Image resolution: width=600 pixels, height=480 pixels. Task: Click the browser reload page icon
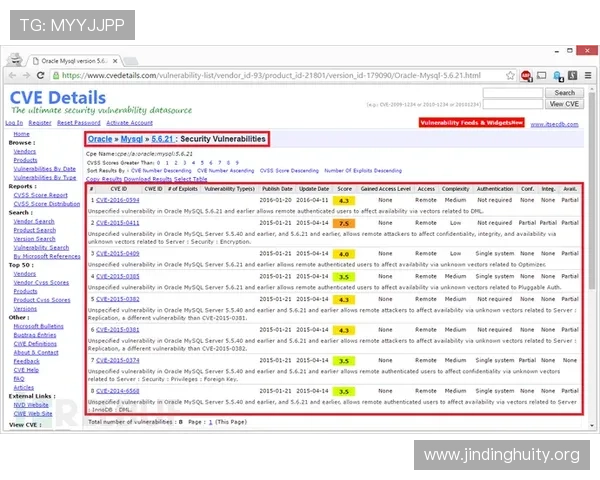click(41, 74)
